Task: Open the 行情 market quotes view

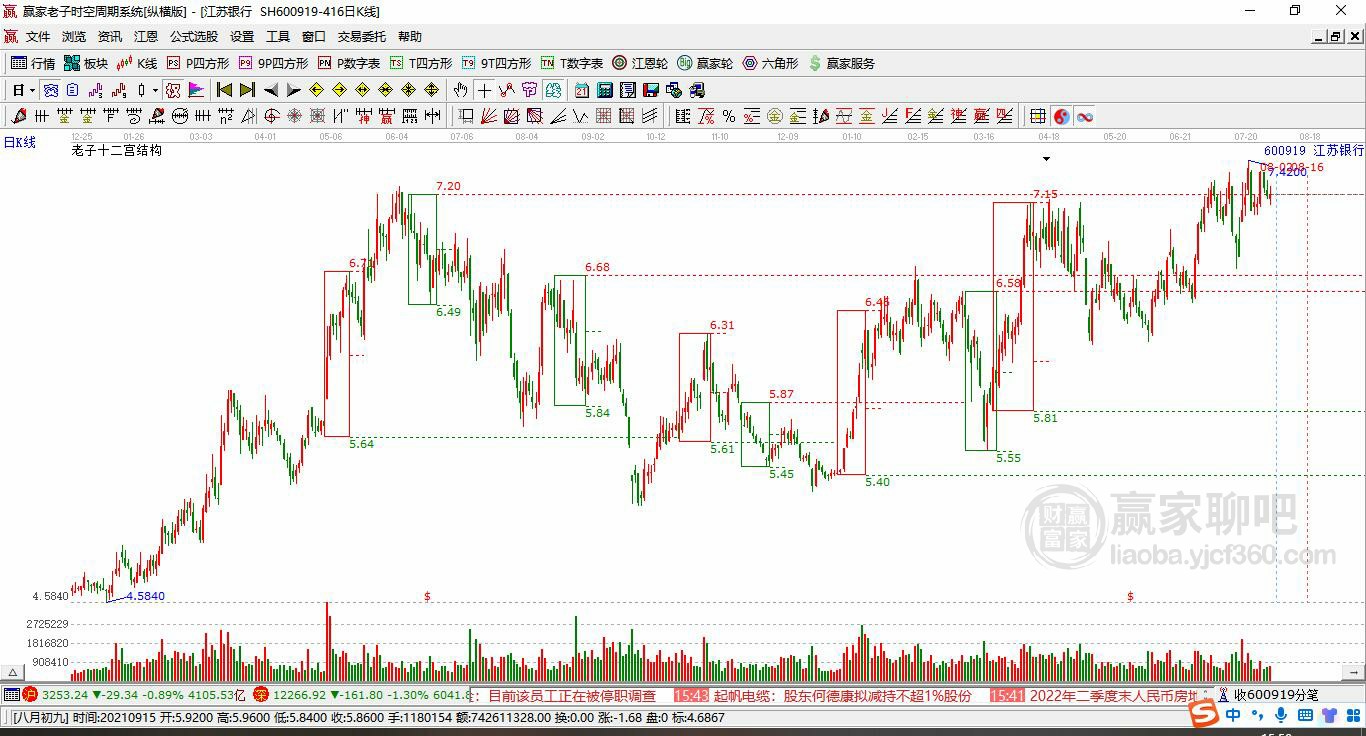Action: click(x=32, y=63)
